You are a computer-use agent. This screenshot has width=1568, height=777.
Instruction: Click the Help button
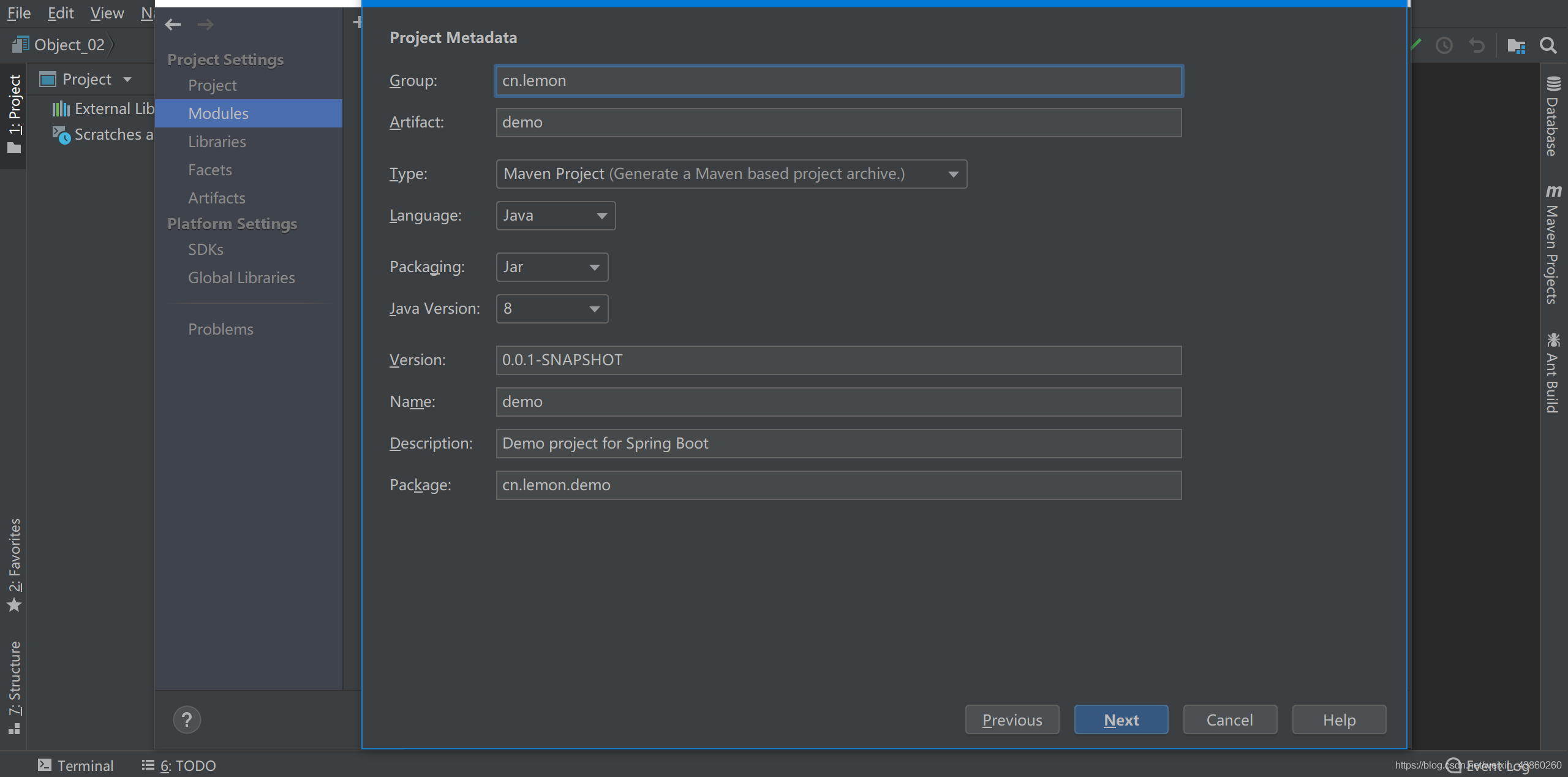(1338, 720)
